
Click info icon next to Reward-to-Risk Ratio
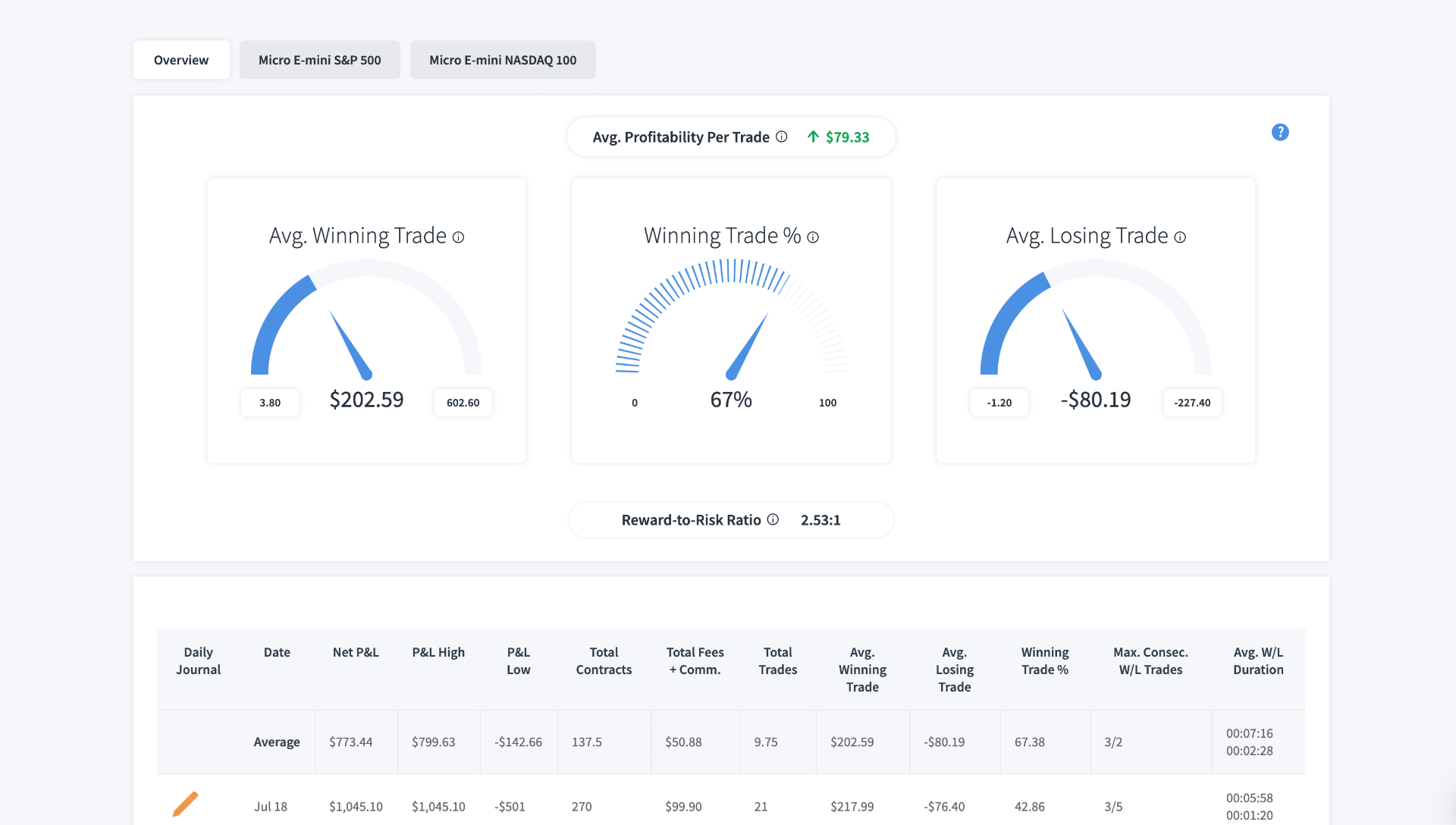[773, 519]
